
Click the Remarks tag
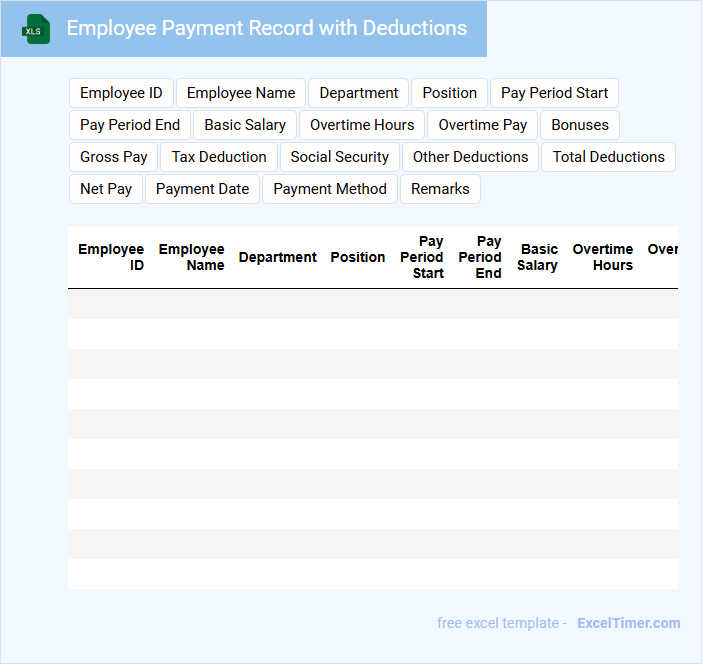click(440, 189)
